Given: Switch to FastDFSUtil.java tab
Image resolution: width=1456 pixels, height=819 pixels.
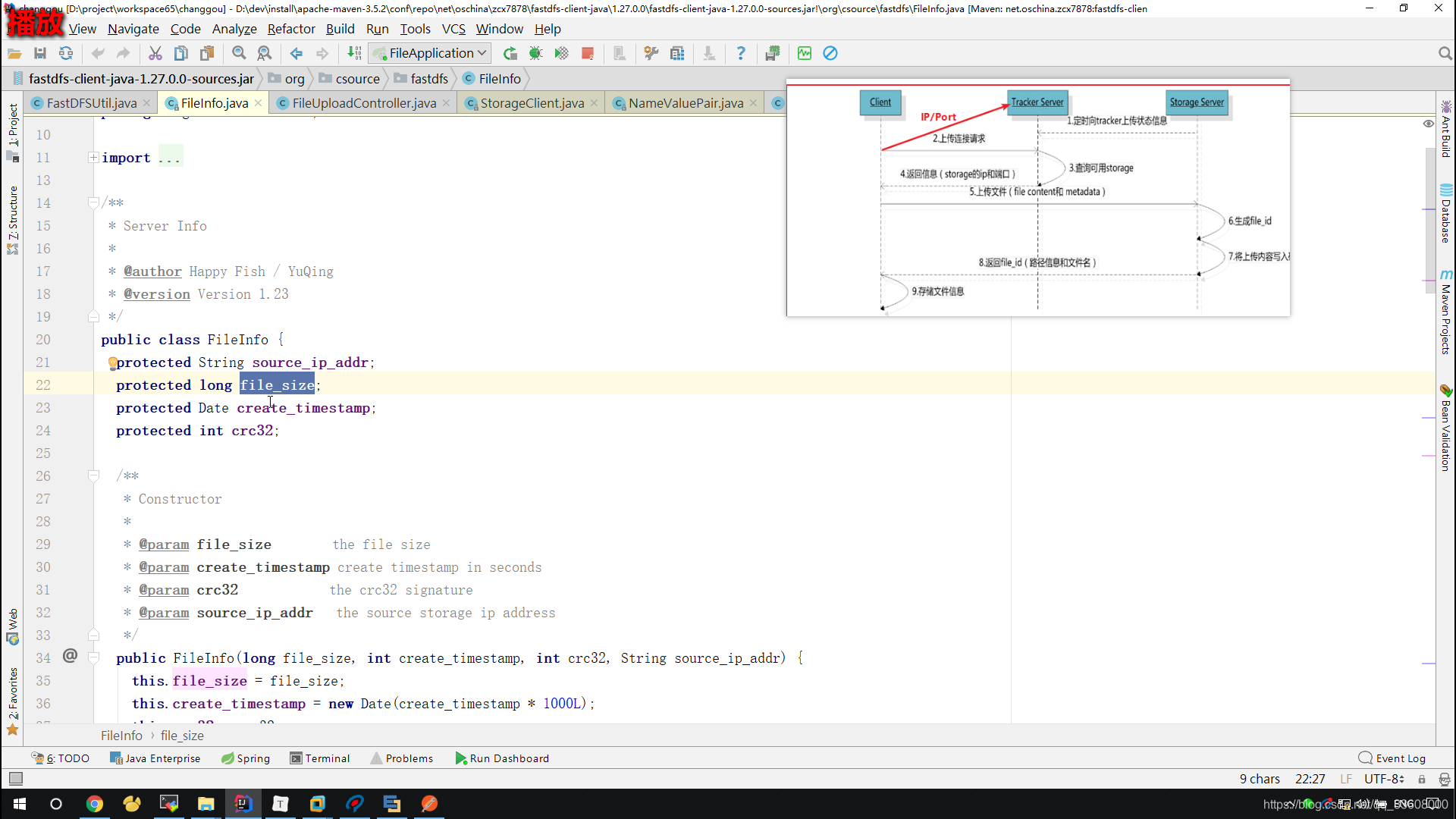Looking at the screenshot, I should (x=91, y=103).
